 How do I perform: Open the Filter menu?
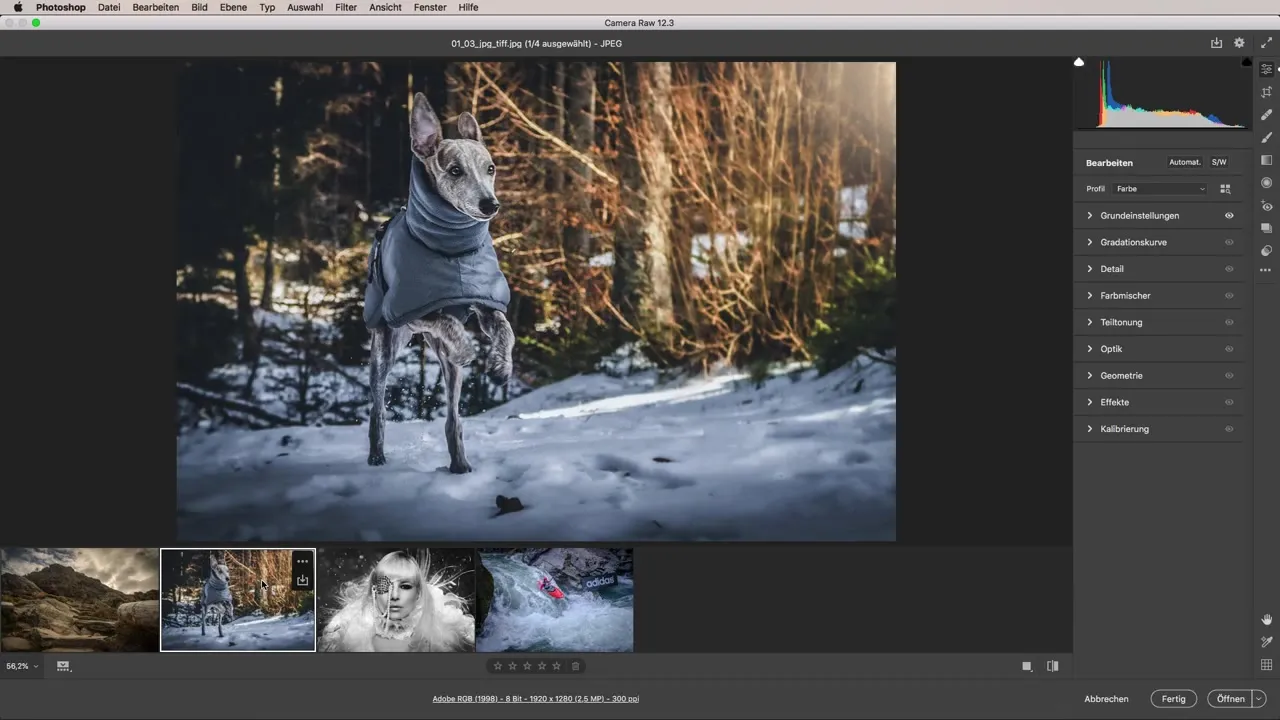(346, 7)
